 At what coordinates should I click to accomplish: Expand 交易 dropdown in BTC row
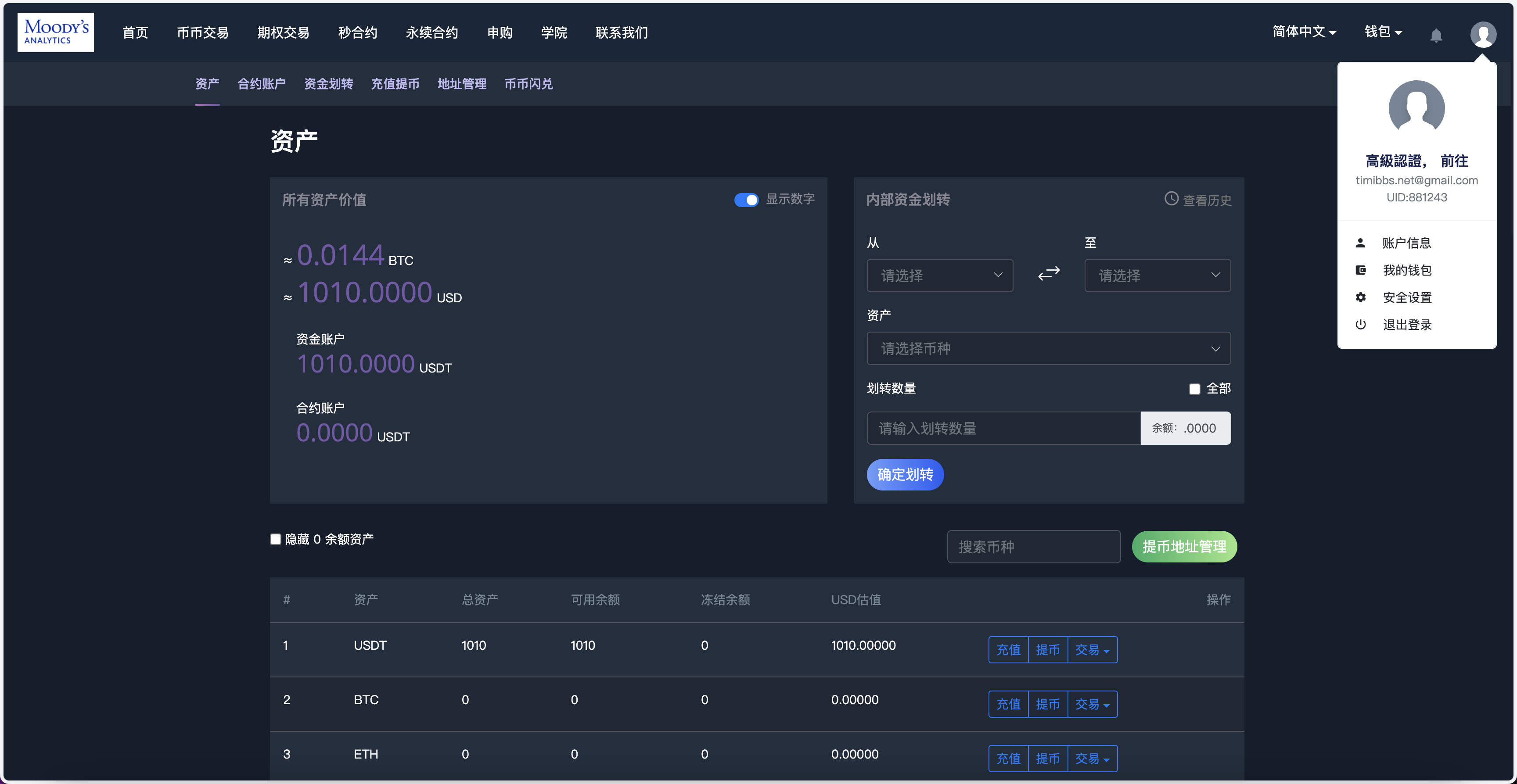(x=1093, y=704)
